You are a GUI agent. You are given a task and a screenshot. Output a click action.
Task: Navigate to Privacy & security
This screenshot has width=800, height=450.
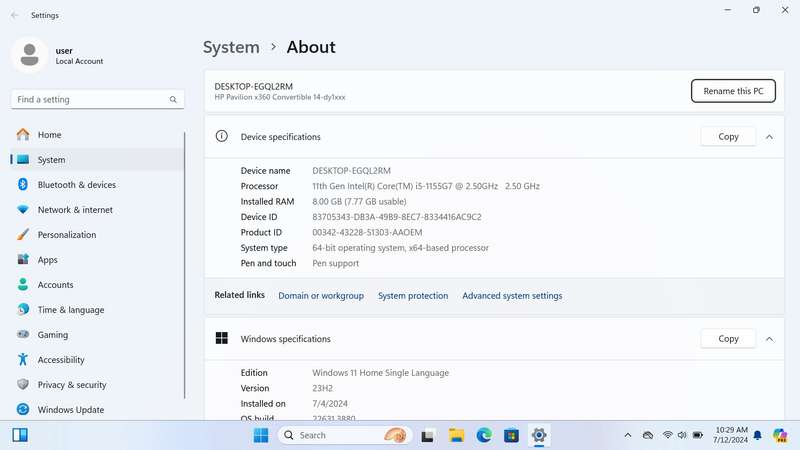pyautogui.click(x=97, y=385)
